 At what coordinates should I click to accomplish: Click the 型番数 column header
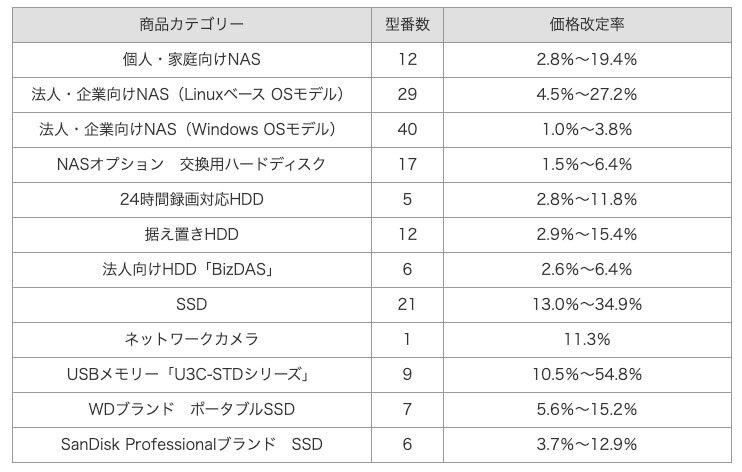pyautogui.click(x=407, y=24)
